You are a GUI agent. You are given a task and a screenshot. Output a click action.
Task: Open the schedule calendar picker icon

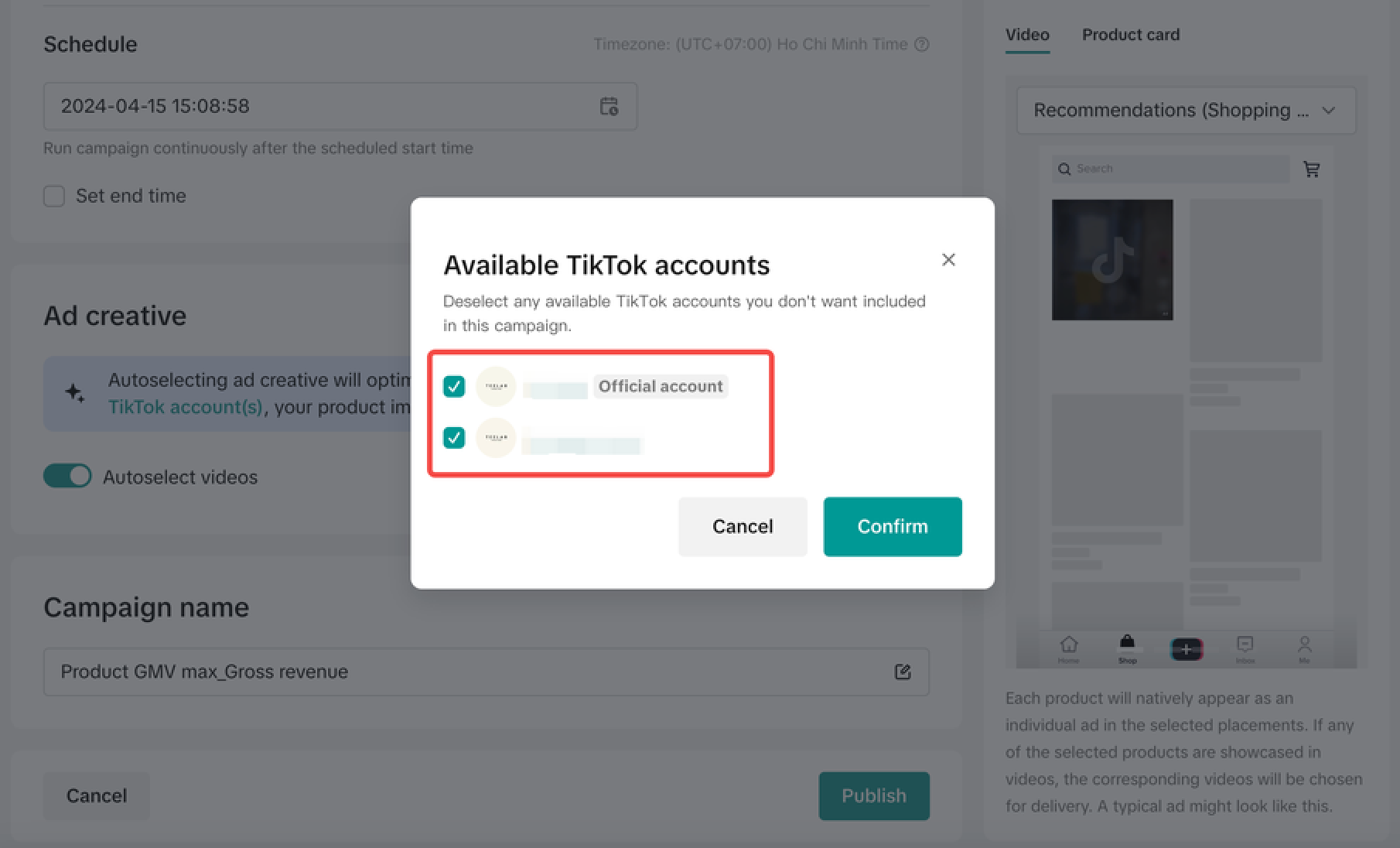tap(609, 106)
